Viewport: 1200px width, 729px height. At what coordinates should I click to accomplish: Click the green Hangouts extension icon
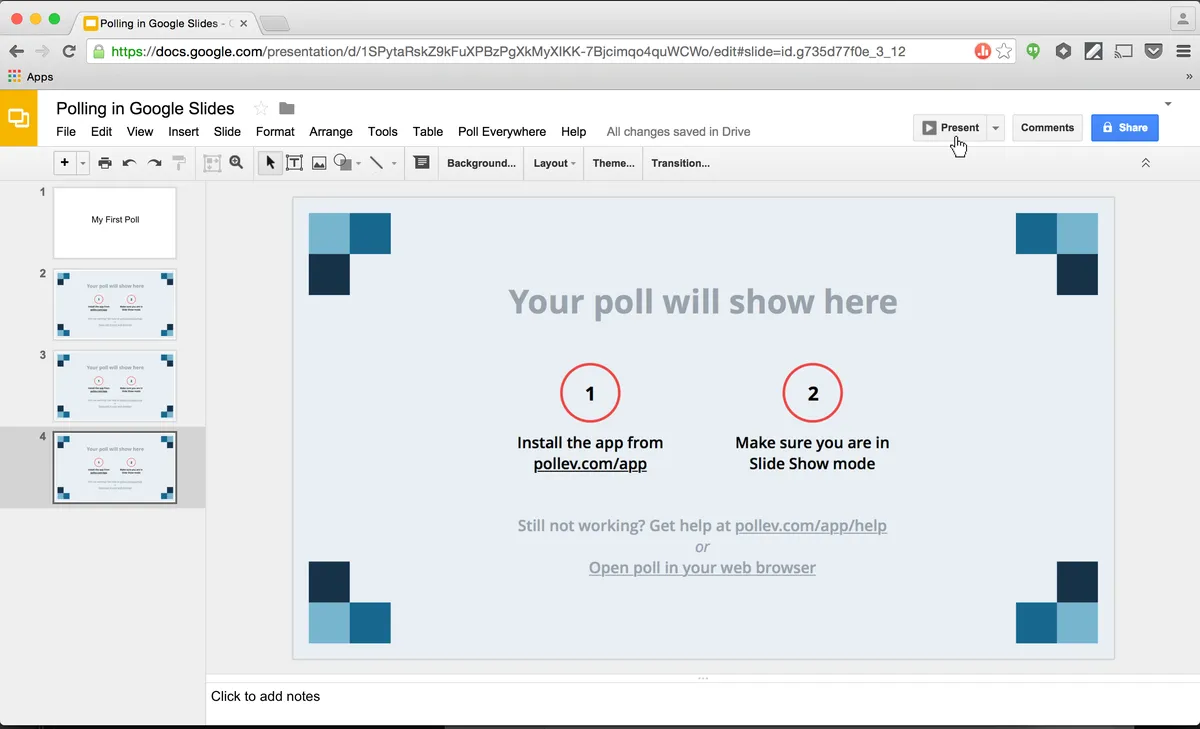[x=1034, y=51]
